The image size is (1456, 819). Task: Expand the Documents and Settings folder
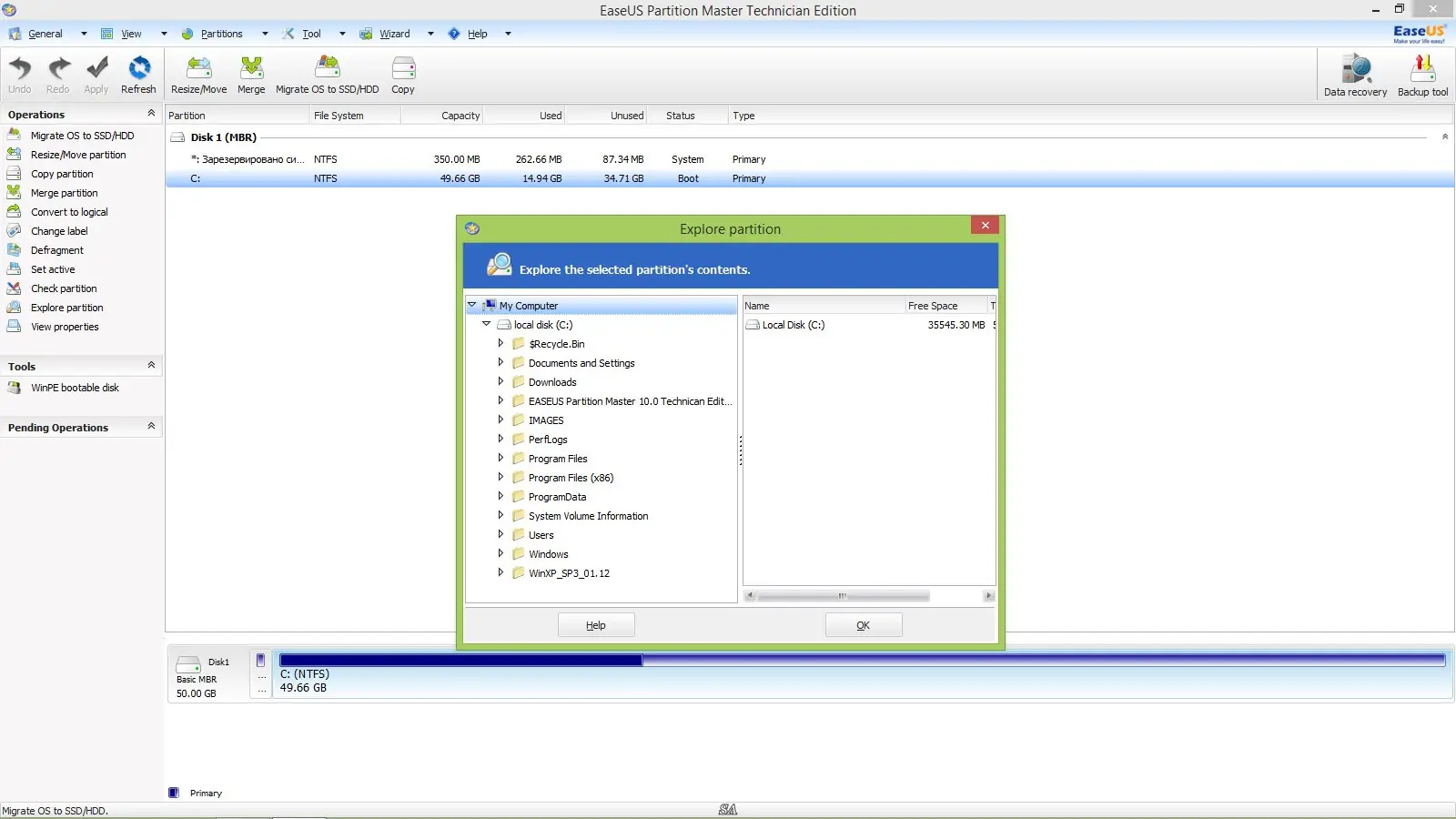tap(500, 362)
